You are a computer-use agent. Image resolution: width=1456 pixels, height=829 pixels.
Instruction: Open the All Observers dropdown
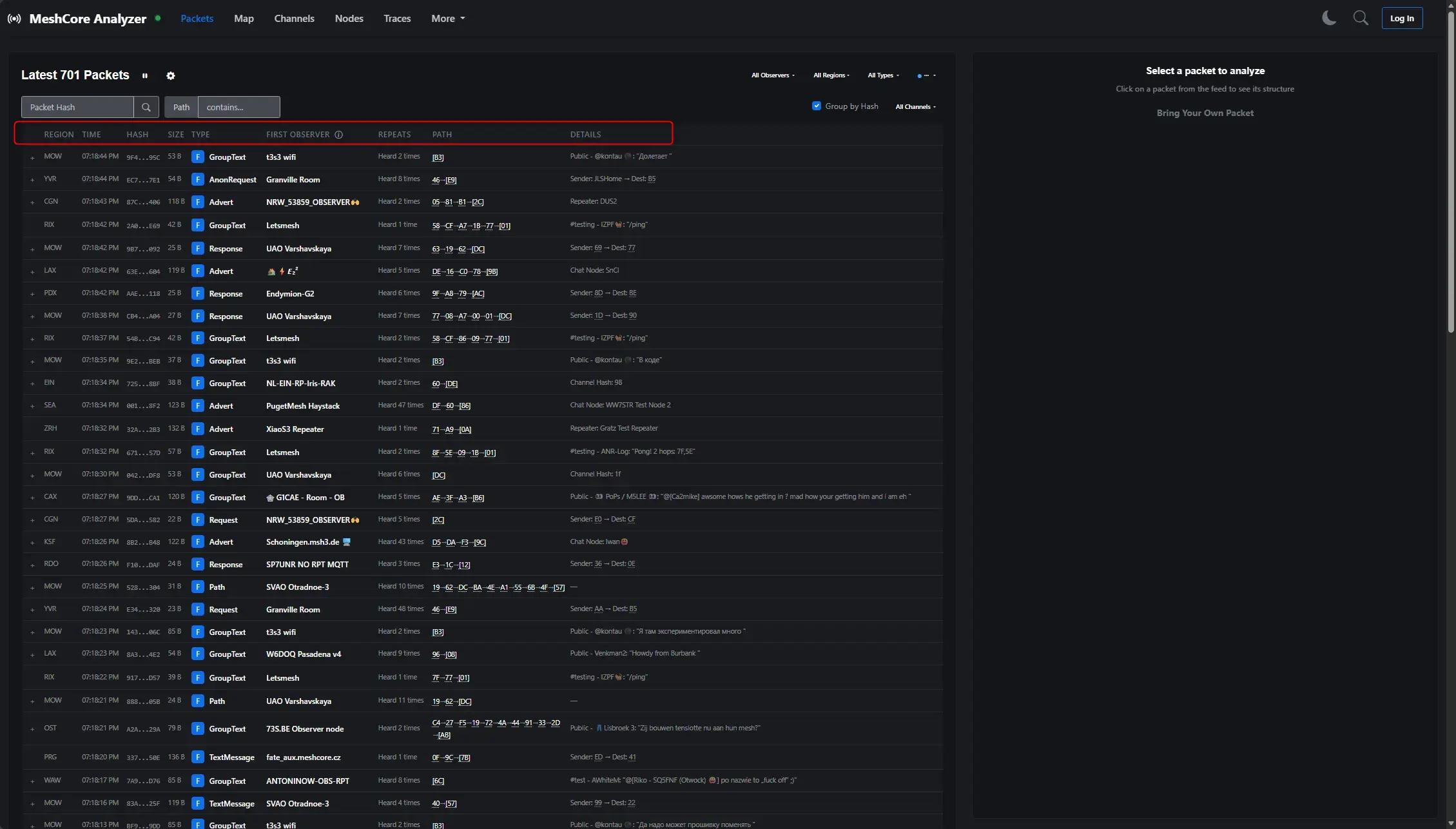773,75
